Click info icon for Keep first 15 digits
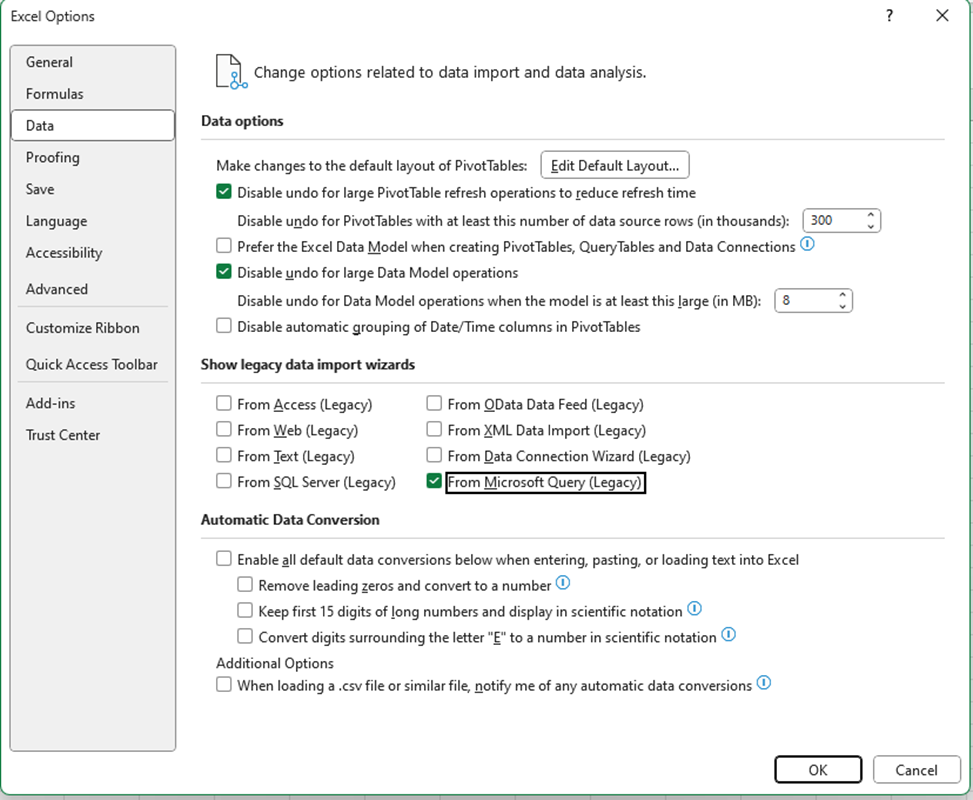This screenshot has width=973, height=800. [694, 609]
